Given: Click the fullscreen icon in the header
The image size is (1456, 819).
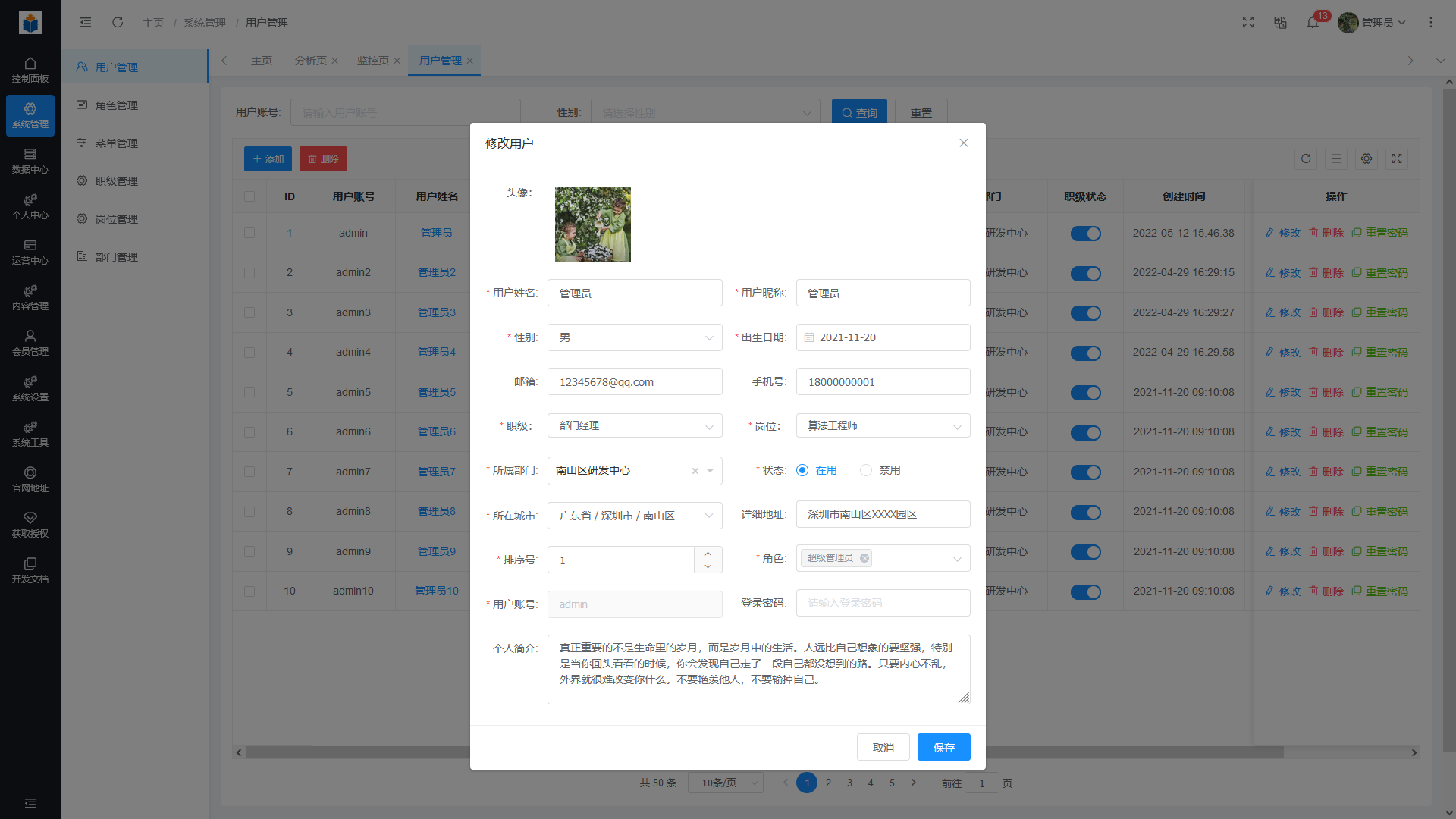Looking at the screenshot, I should pyautogui.click(x=1248, y=23).
